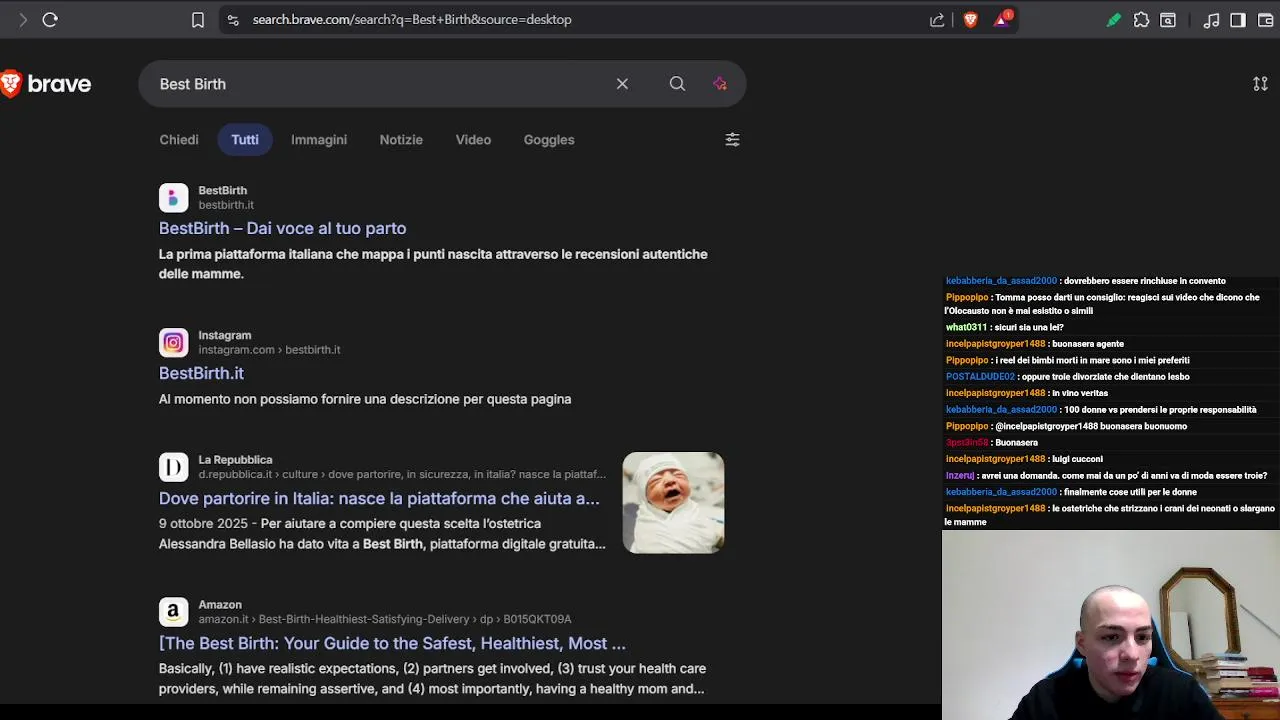Clear the search box with X
Screen dimensions: 1280x720
tap(622, 84)
